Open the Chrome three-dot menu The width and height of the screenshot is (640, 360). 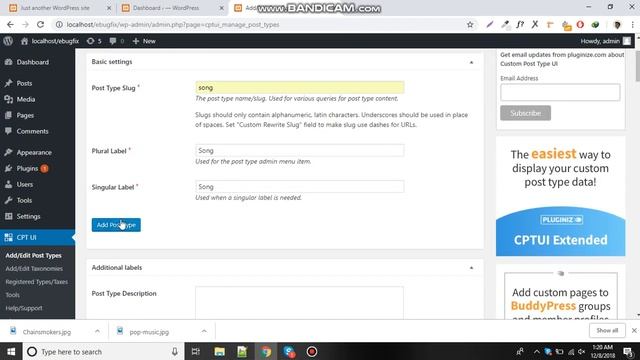[633, 24]
